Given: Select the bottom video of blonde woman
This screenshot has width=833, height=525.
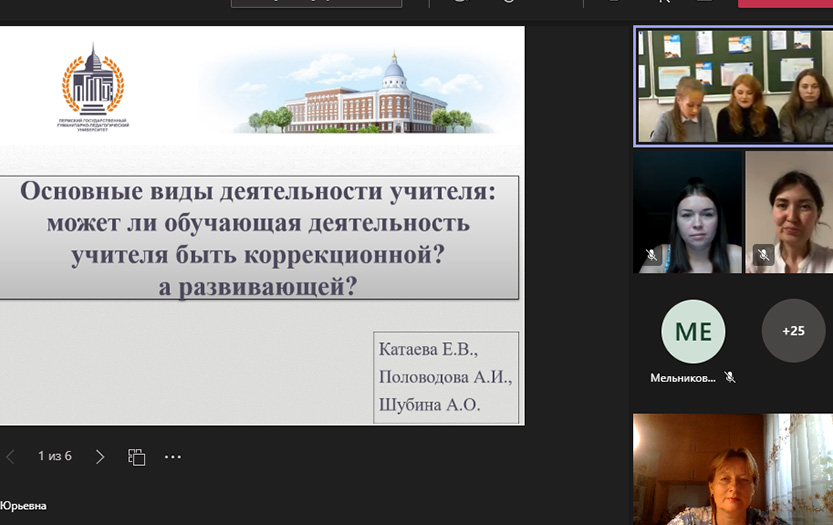Looking at the screenshot, I should coord(732,469).
